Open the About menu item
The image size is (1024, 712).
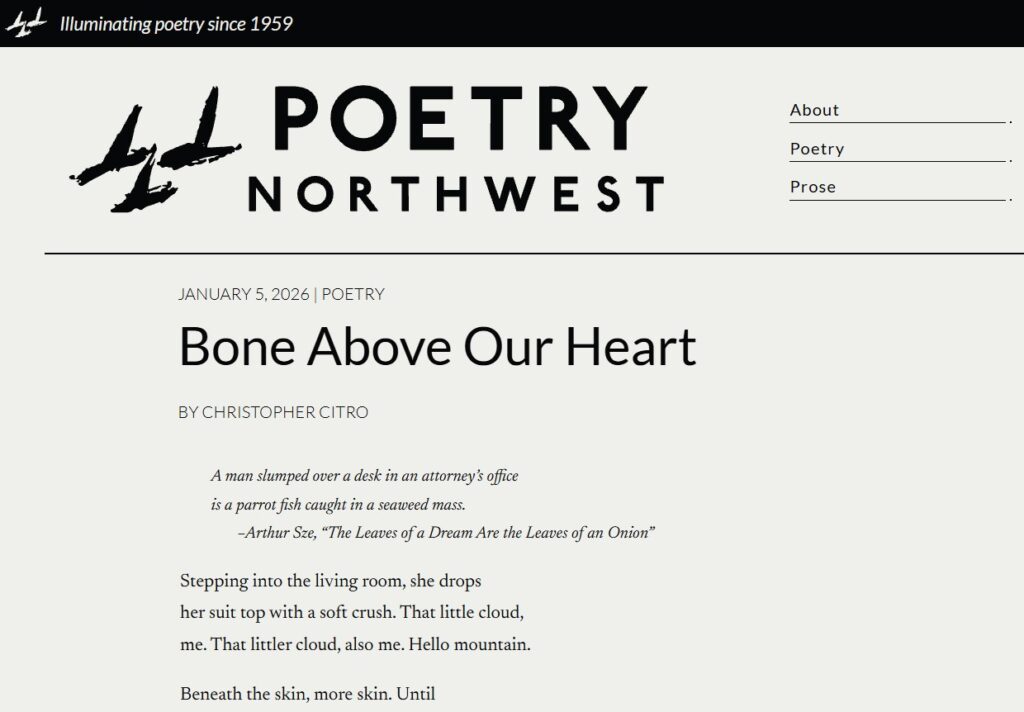pyautogui.click(x=814, y=110)
